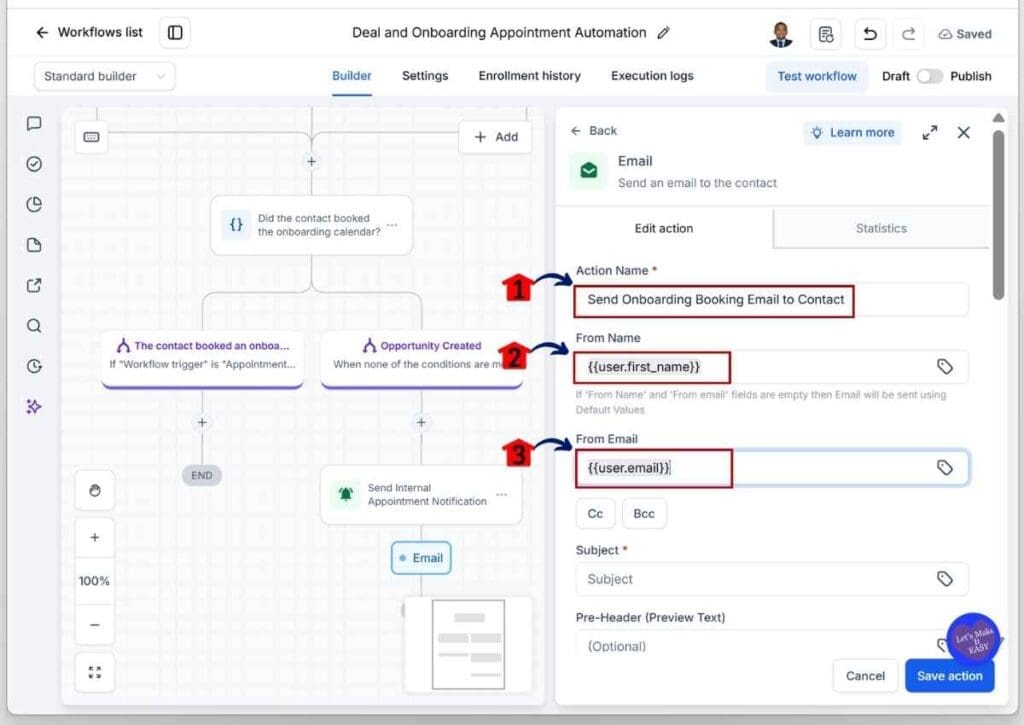
Task: Click the Save action button
Action: 949,676
